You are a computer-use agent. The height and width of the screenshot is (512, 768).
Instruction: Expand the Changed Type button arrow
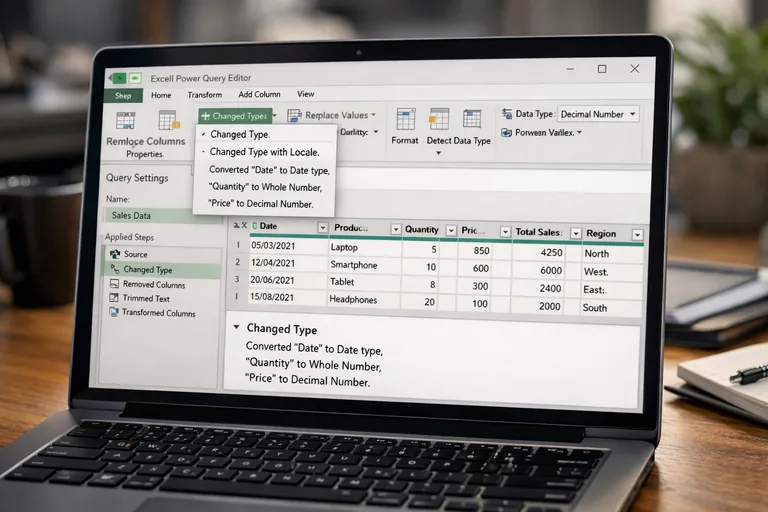(x=275, y=116)
